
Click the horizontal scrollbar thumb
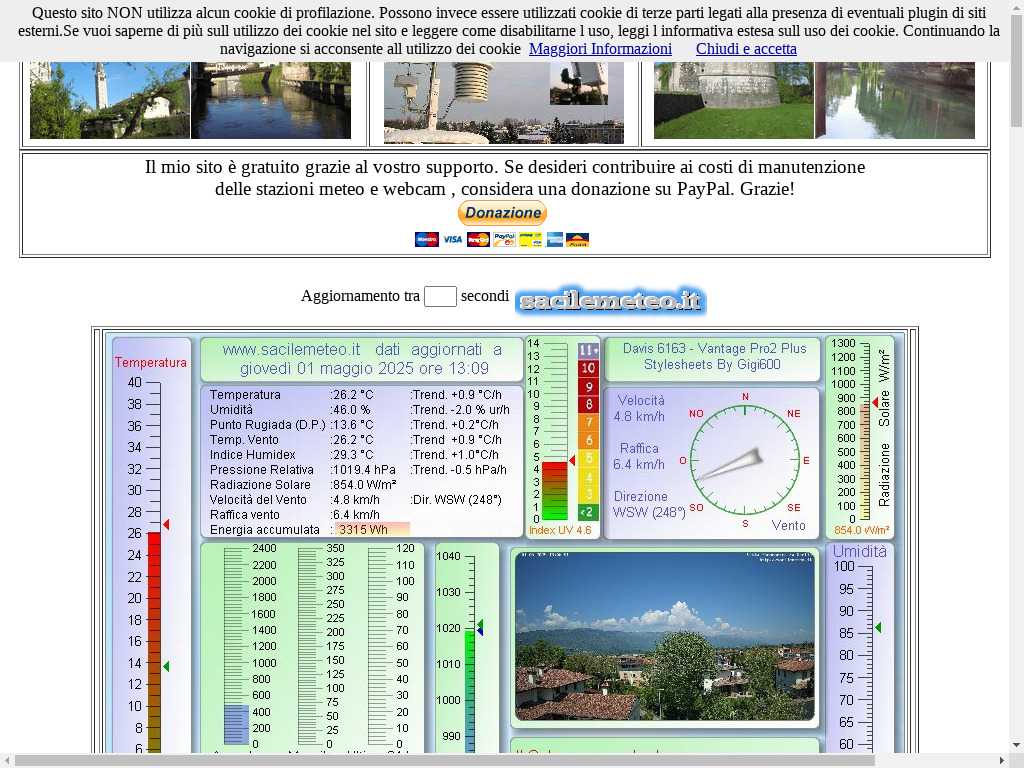pos(444,761)
